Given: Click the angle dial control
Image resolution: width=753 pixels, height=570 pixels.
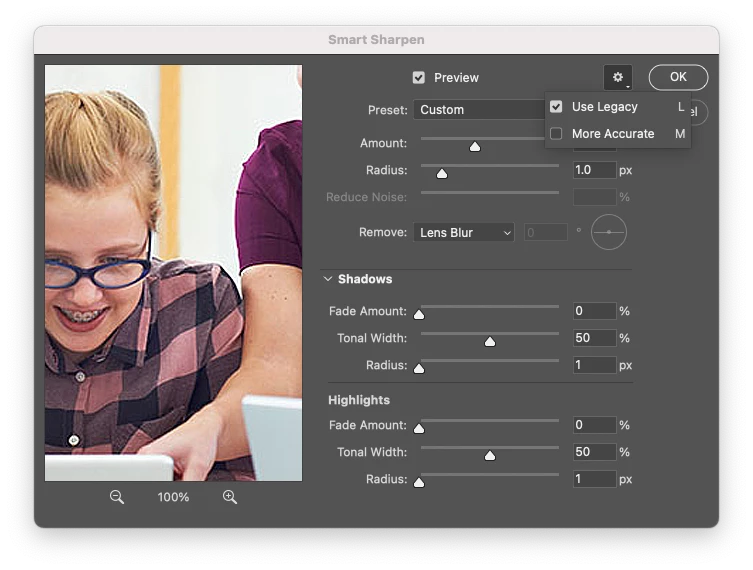Looking at the screenshot, I should 608,232.
